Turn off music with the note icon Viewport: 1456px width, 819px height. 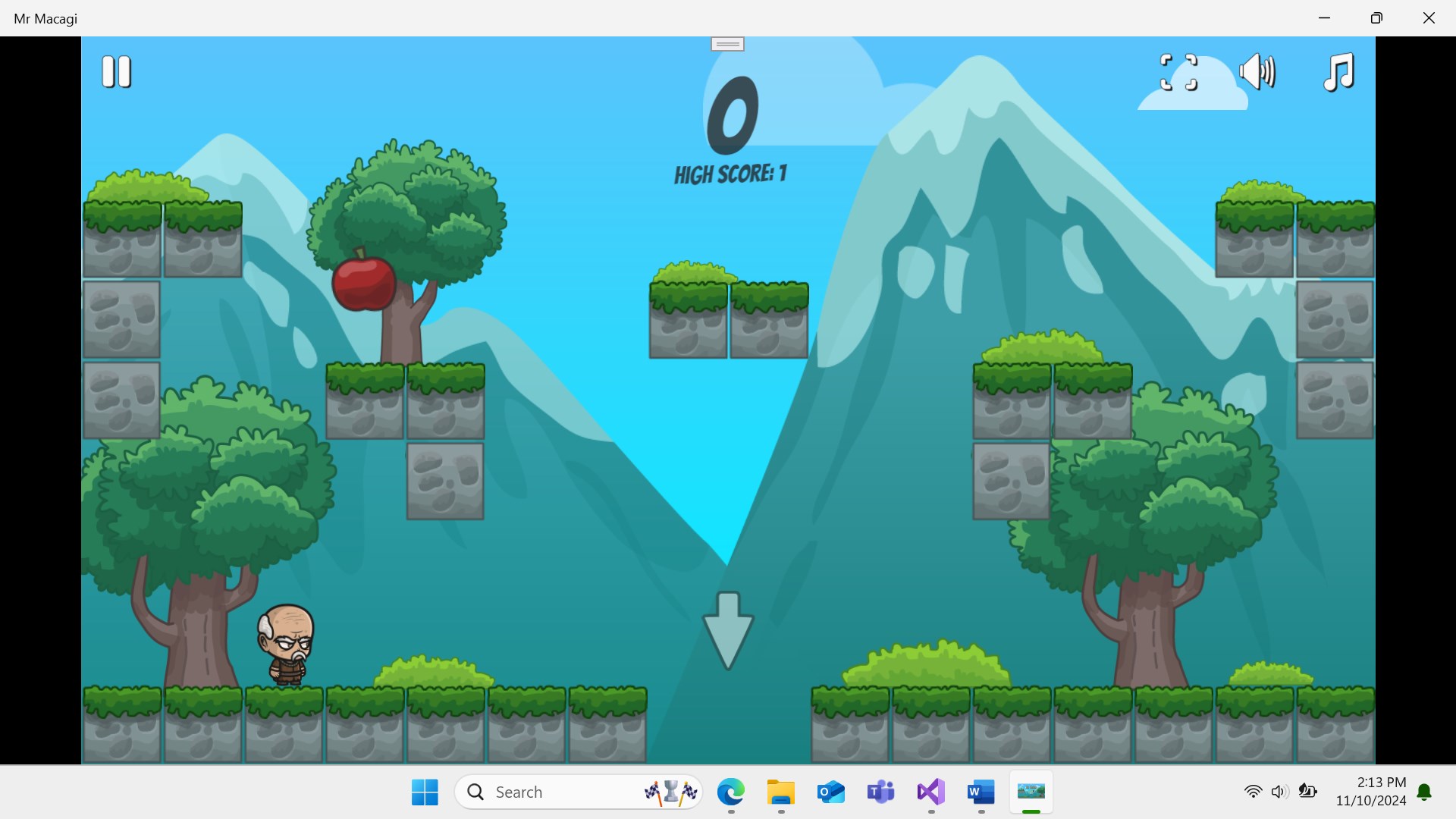(1338, 73)
